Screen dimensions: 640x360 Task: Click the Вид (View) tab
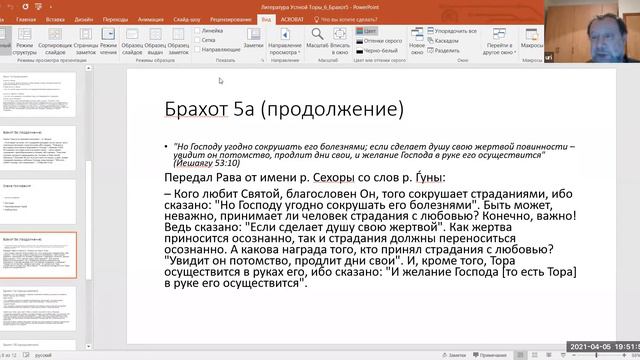tap(266, 19)
